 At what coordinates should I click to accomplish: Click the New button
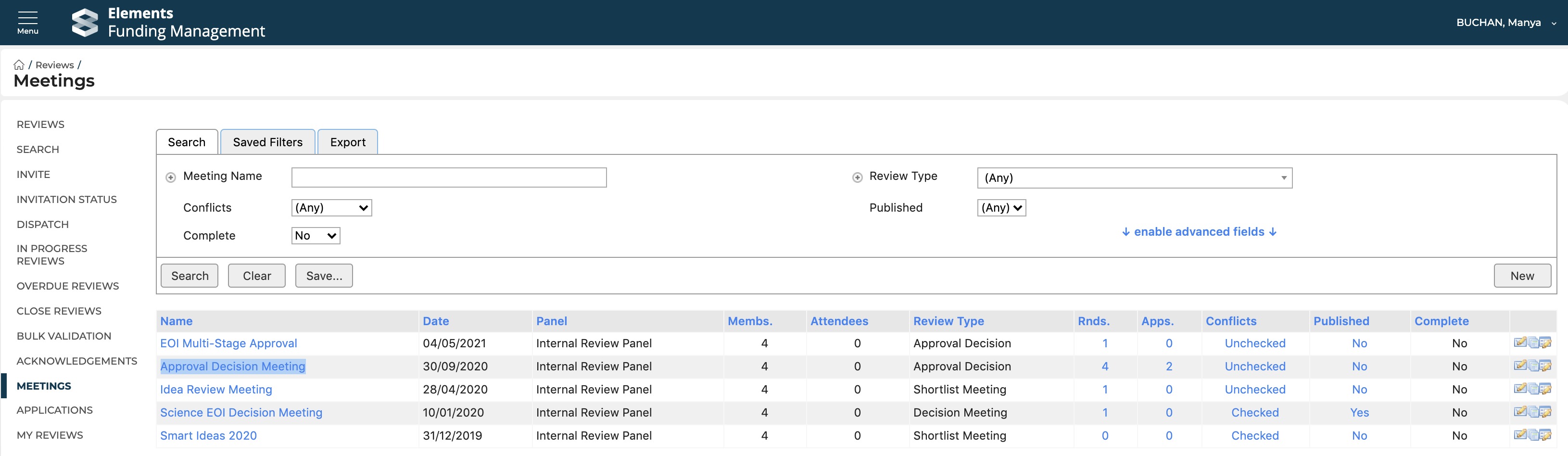[1522, 276]
